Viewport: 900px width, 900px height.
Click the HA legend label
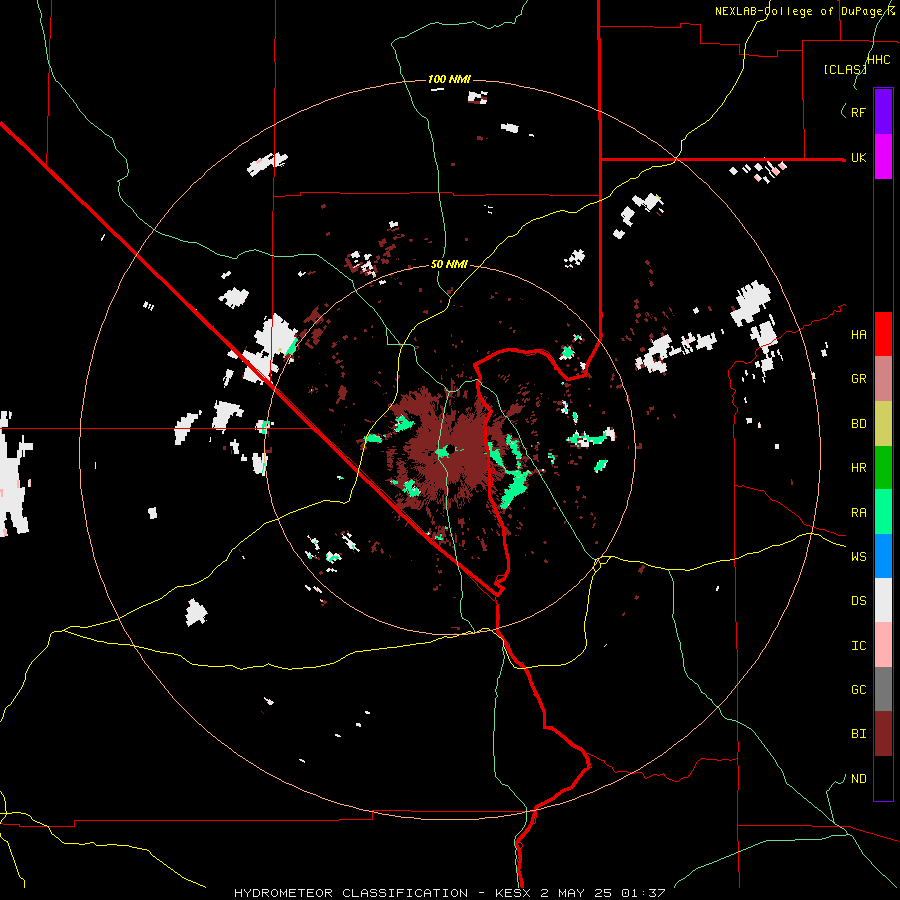pos(858,335)
